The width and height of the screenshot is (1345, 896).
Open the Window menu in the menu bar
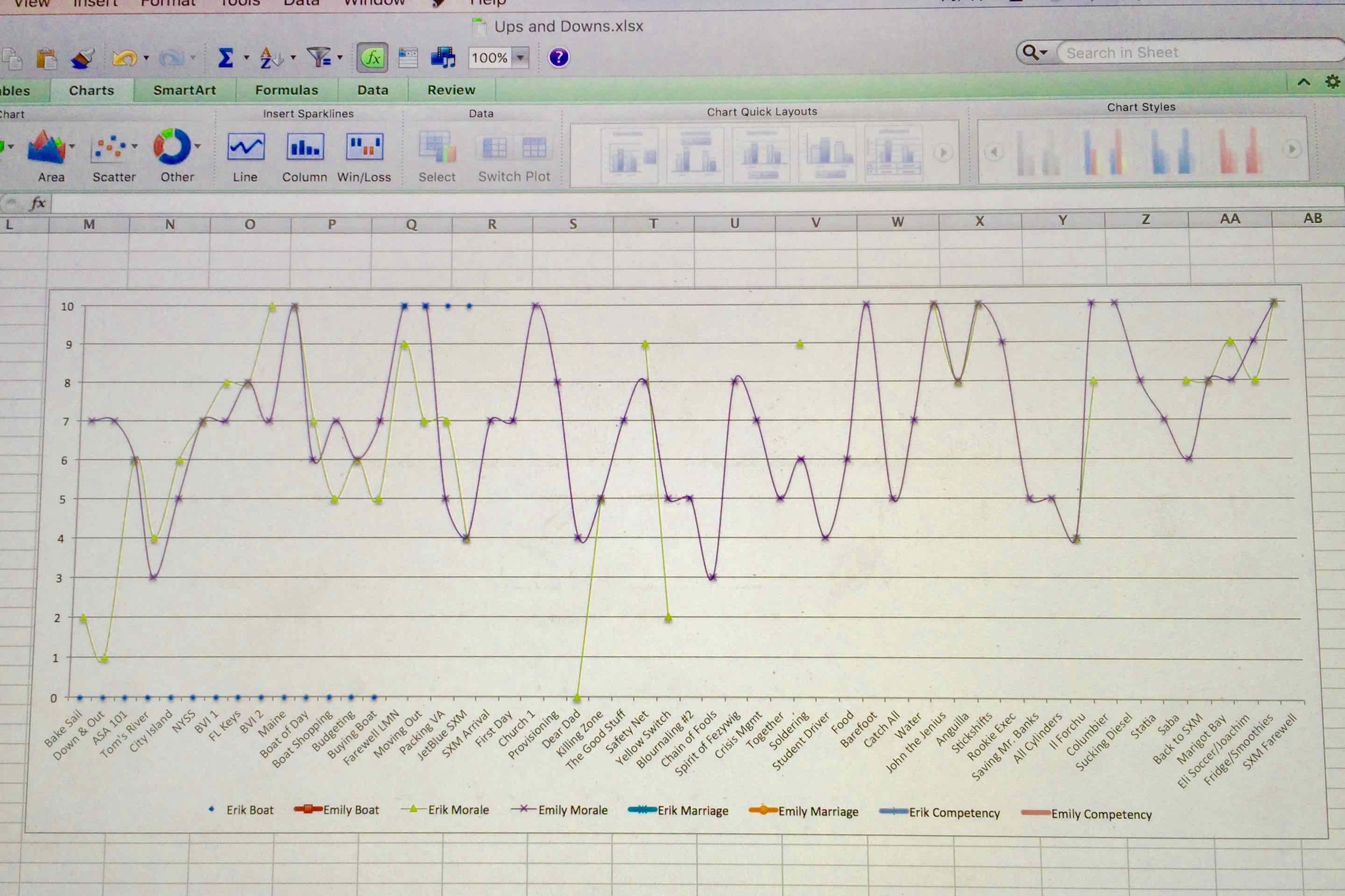pos(374,3)
